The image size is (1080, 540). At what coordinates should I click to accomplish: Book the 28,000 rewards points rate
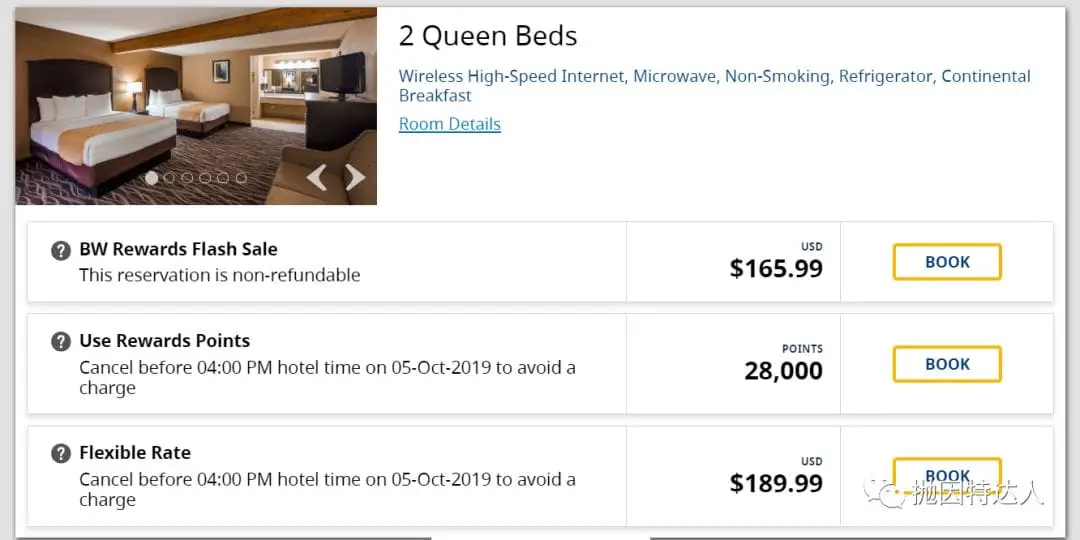(947, 364)
